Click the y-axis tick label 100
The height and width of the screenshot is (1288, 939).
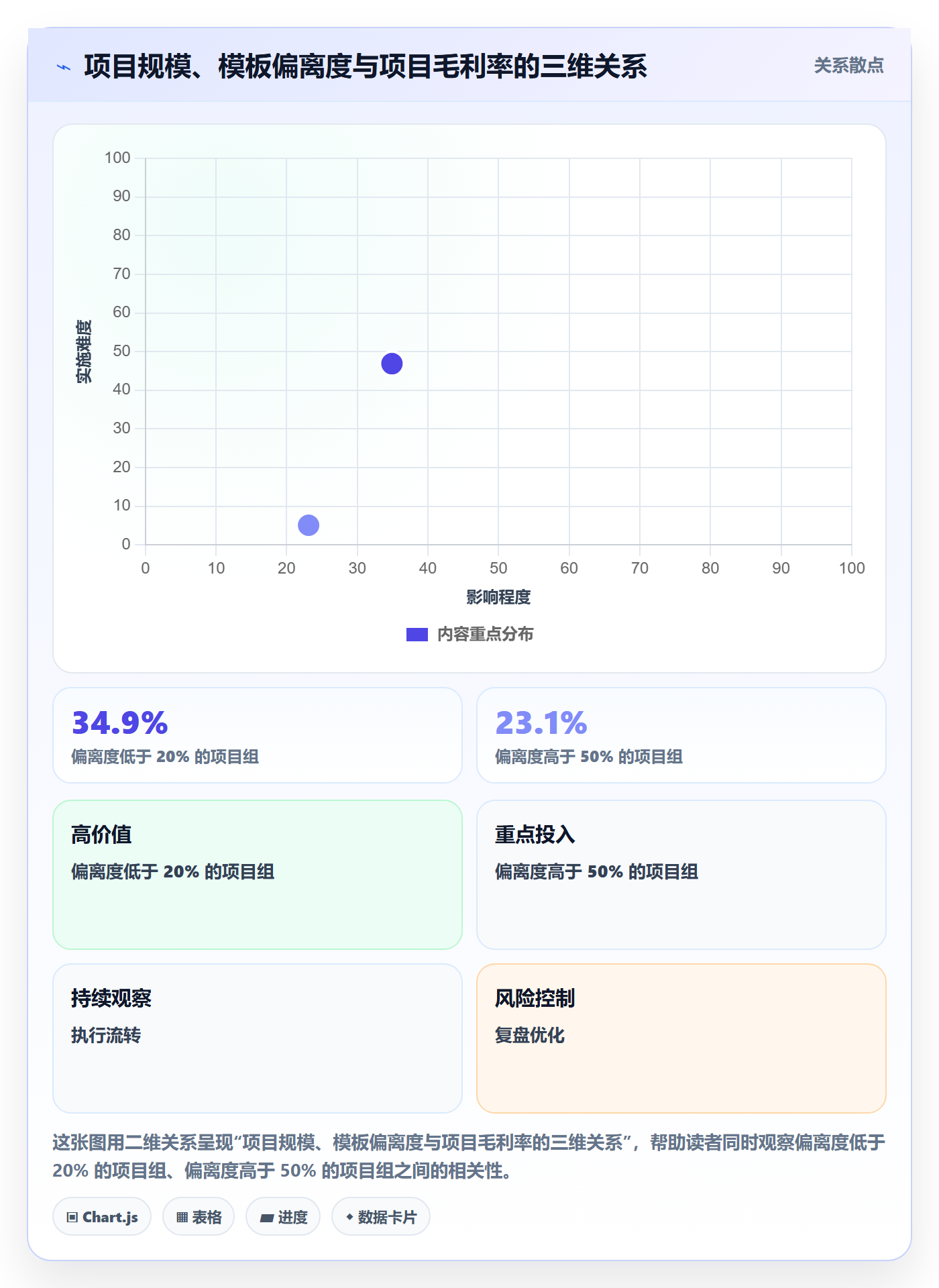tap(117, 158)
